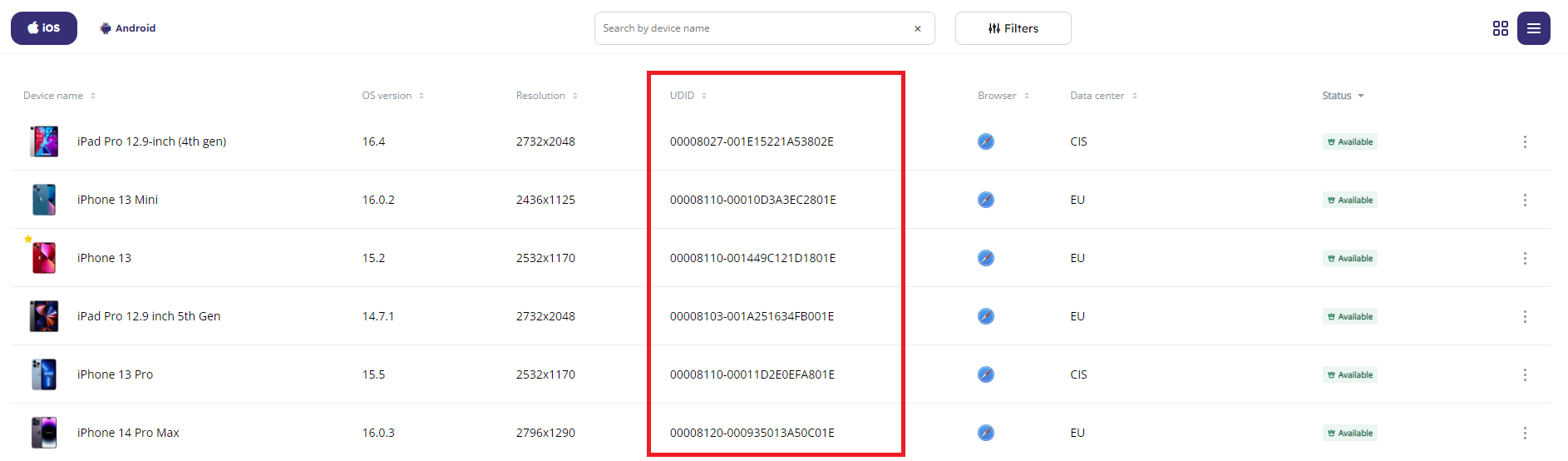The image size is (1568, 461).
Task: Click UDID 00008103-001A251634FB001E
Action: [752, 316]
